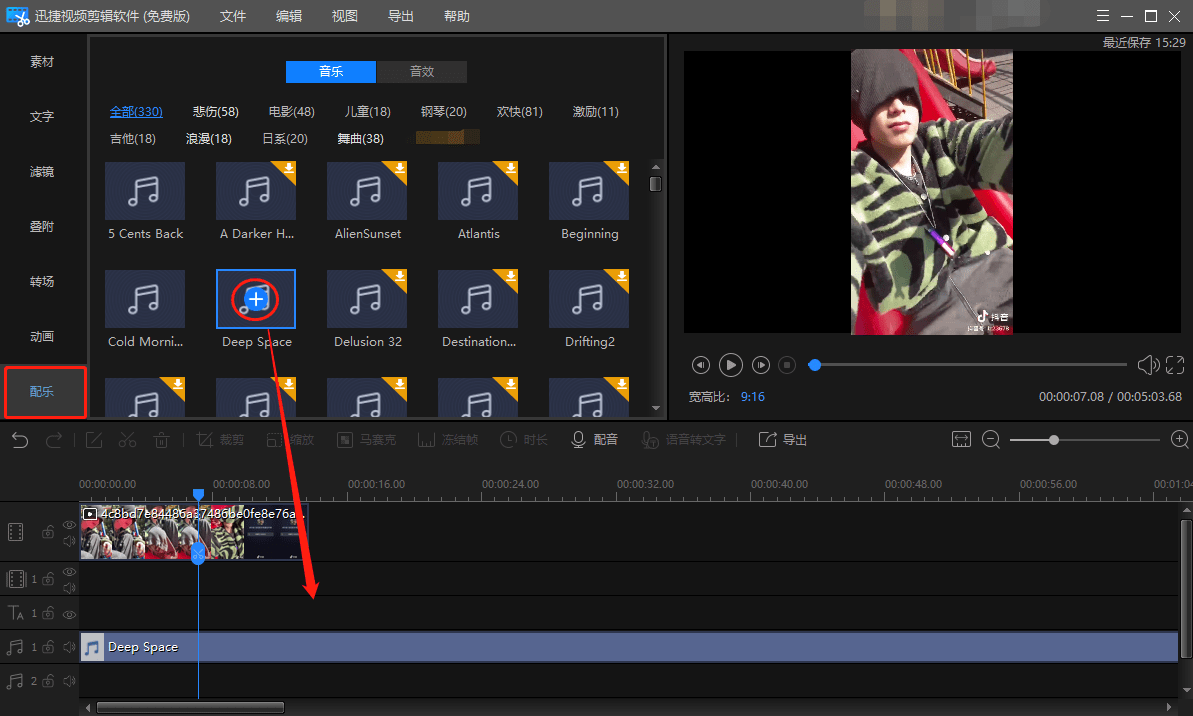Click the 配音 microphone voiceover icon

[x=578, y=440]
